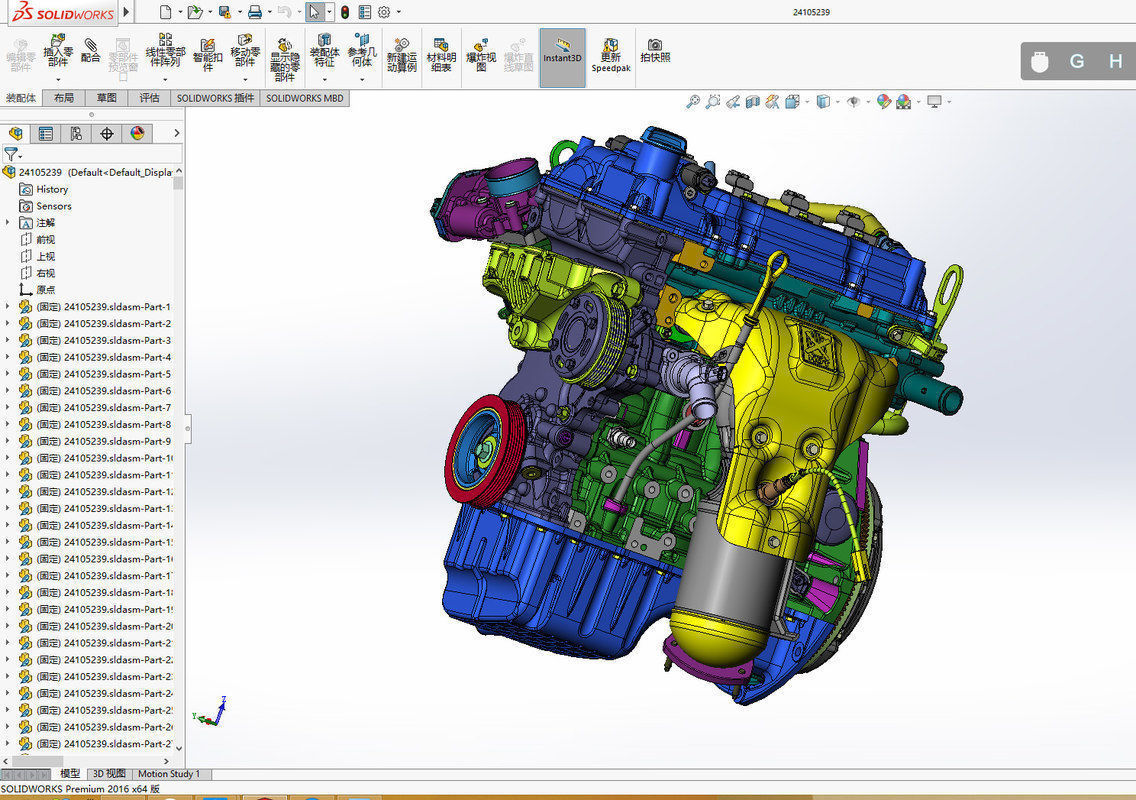Open the 材料明细表 bill of materials tool
Screen dimensions: 1136x800
[x=440, y=56]
